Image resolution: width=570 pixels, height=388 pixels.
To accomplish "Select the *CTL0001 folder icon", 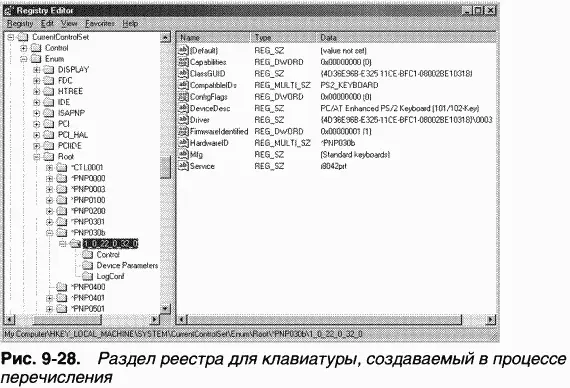I will (62, 168).
